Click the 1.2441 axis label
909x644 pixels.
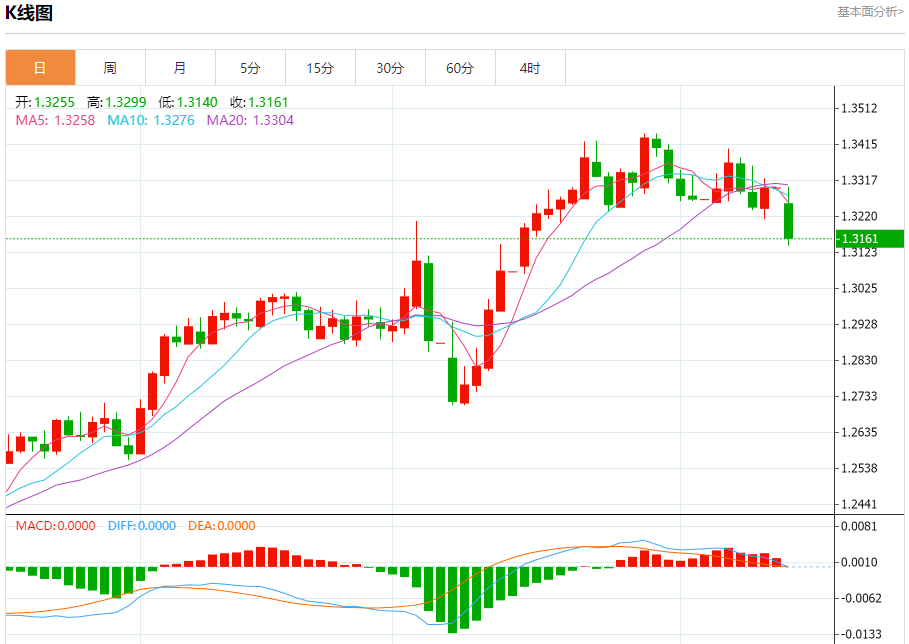(859, 504)
